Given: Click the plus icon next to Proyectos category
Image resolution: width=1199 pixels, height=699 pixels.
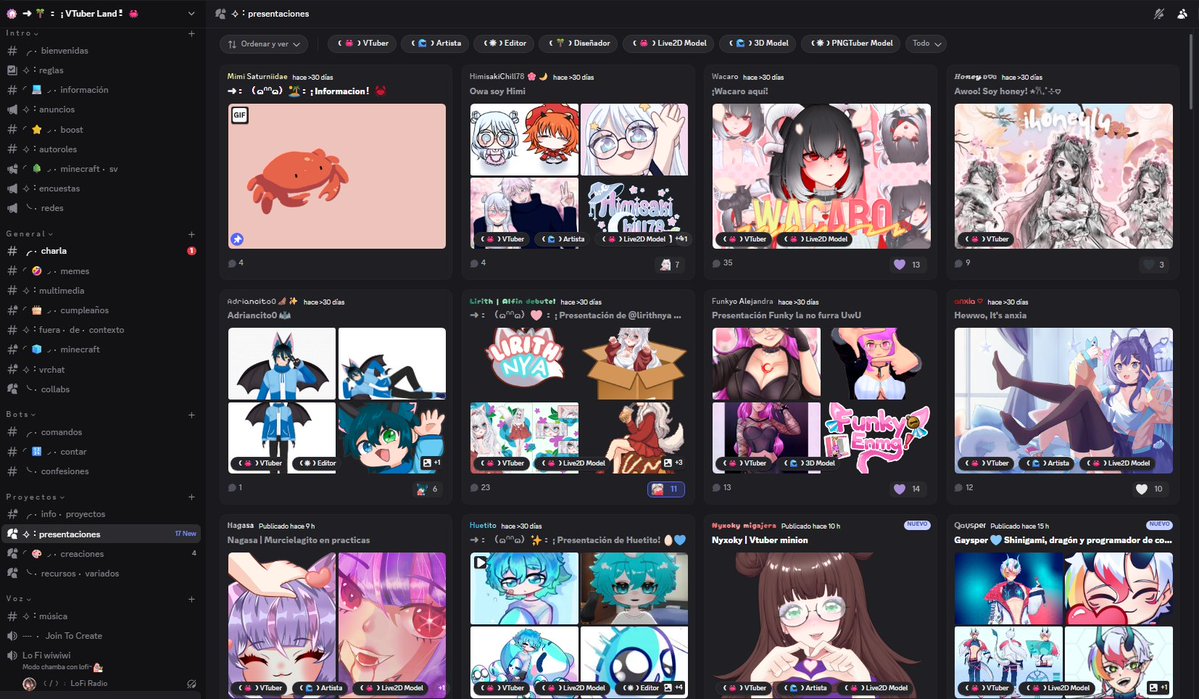Looking at the screenshot, I should tap(190, 496).
